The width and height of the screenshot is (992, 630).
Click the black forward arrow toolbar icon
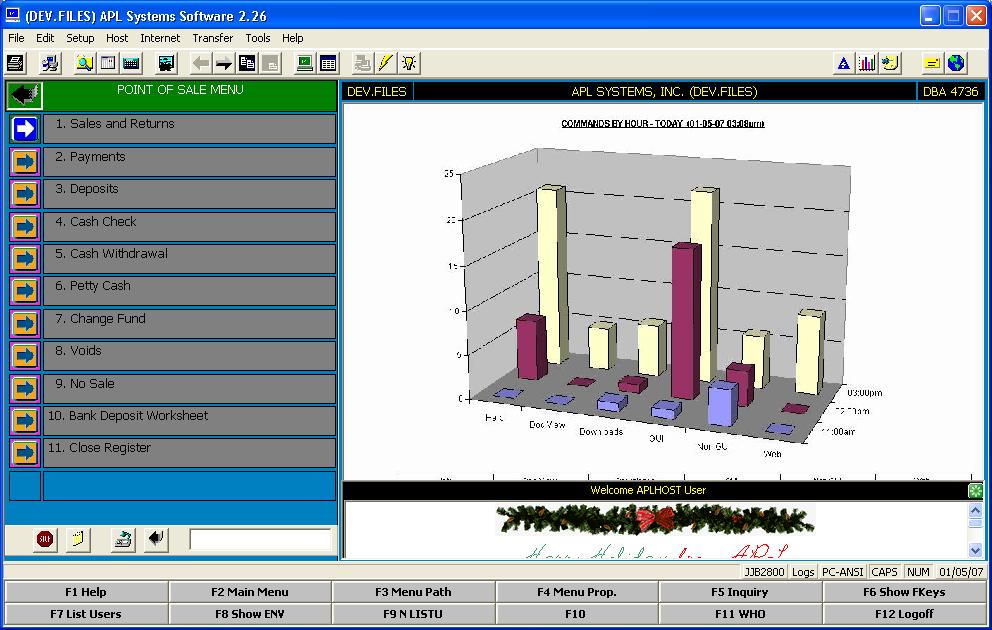pos(224,63)
